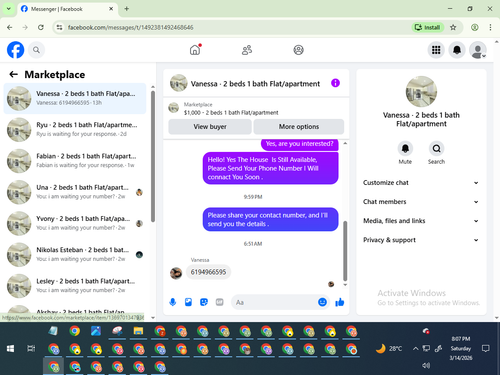Send a thumbs-up like

pos(340,302)
